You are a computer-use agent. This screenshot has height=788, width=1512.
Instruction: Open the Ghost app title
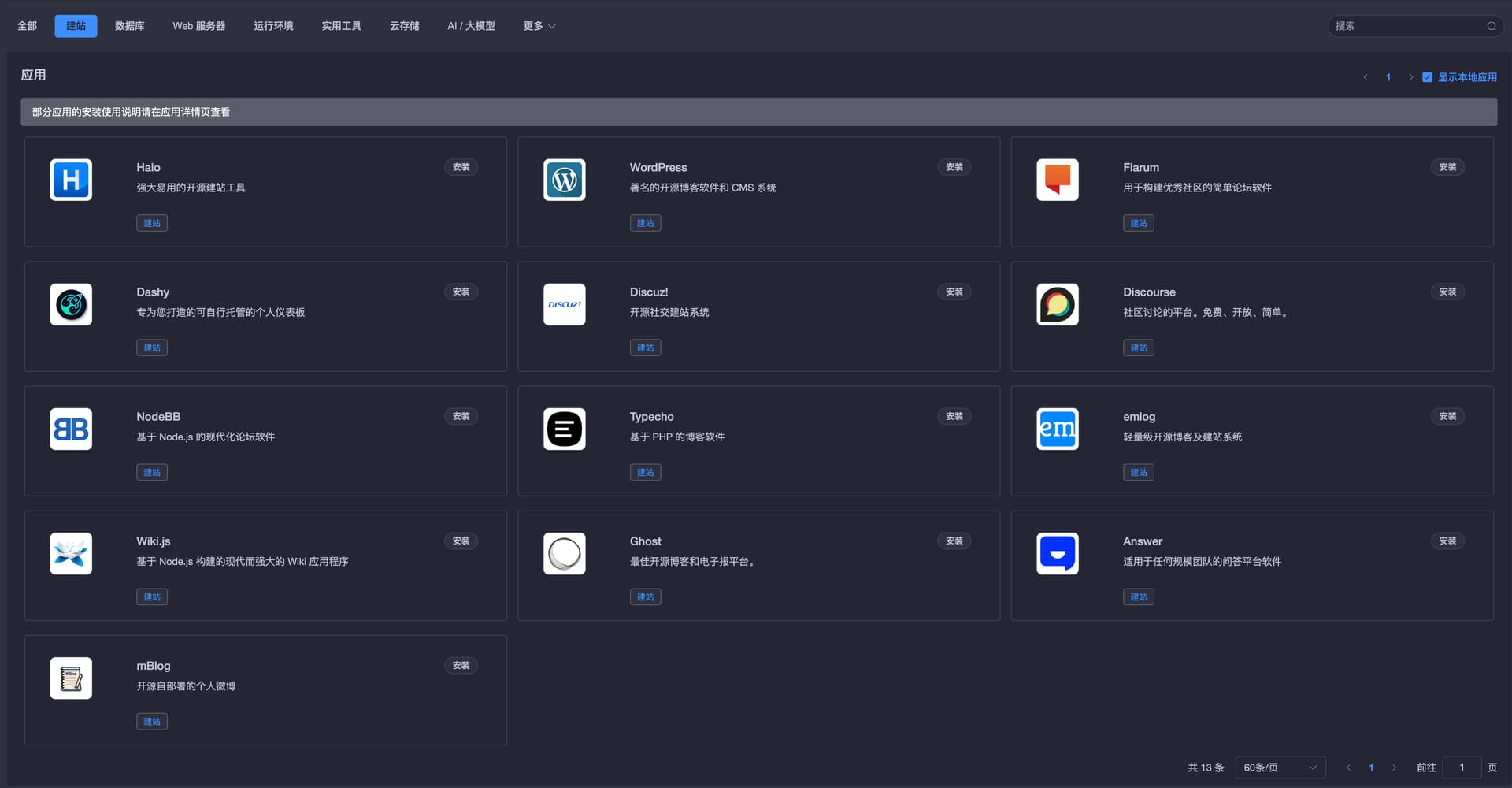(645, 541)
